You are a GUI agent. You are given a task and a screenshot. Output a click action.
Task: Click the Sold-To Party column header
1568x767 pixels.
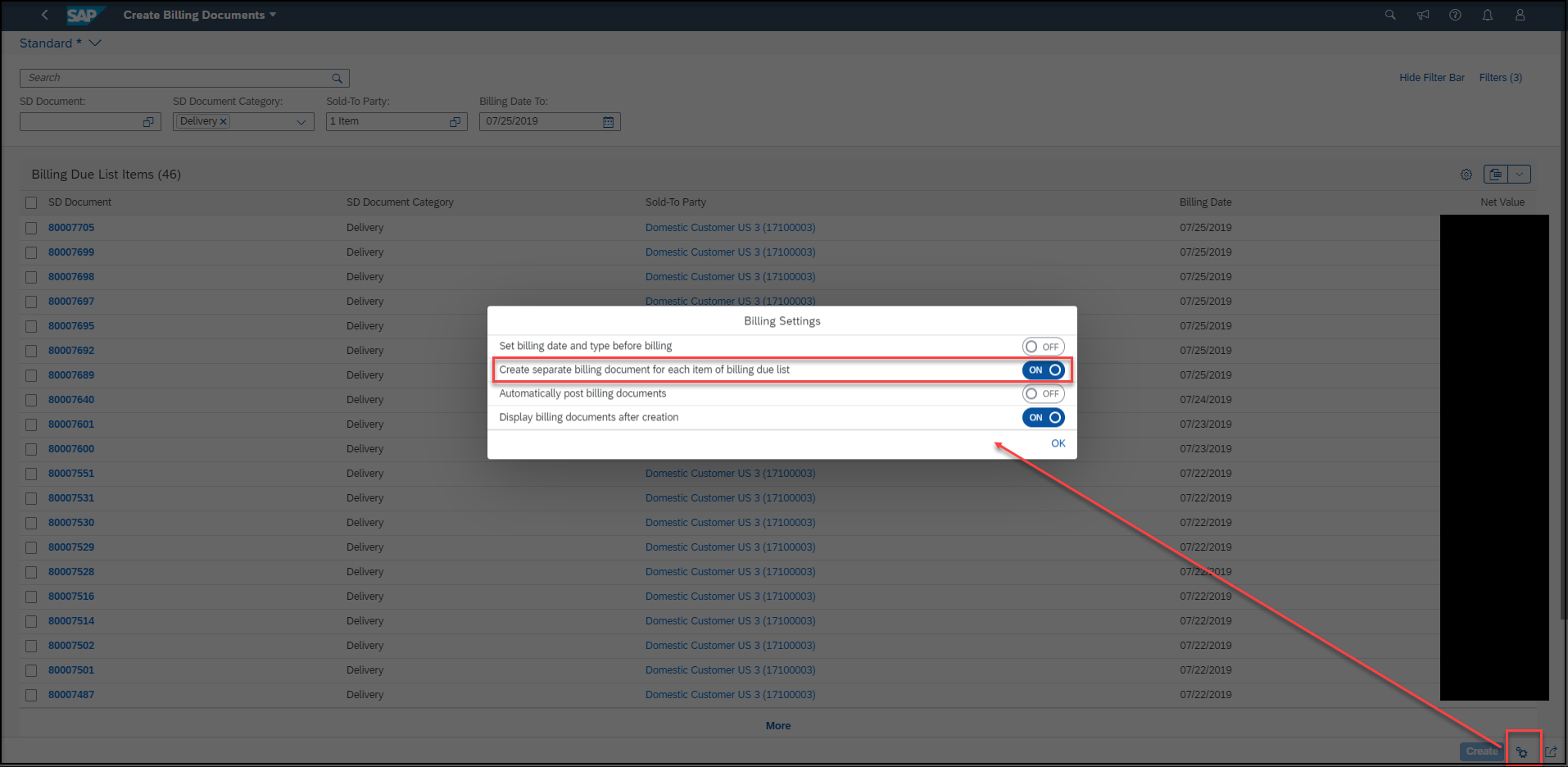675,202
